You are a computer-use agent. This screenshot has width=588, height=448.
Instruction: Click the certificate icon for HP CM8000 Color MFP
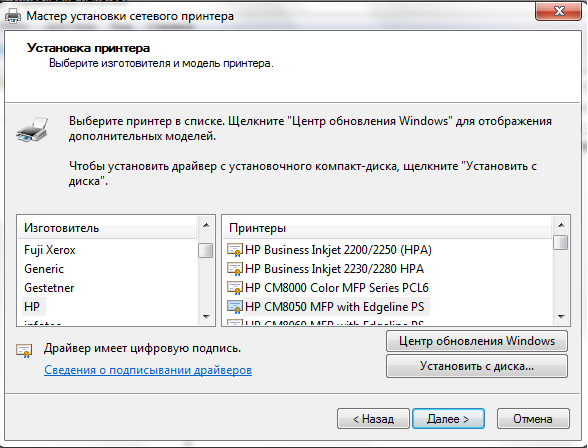point(235,288)
